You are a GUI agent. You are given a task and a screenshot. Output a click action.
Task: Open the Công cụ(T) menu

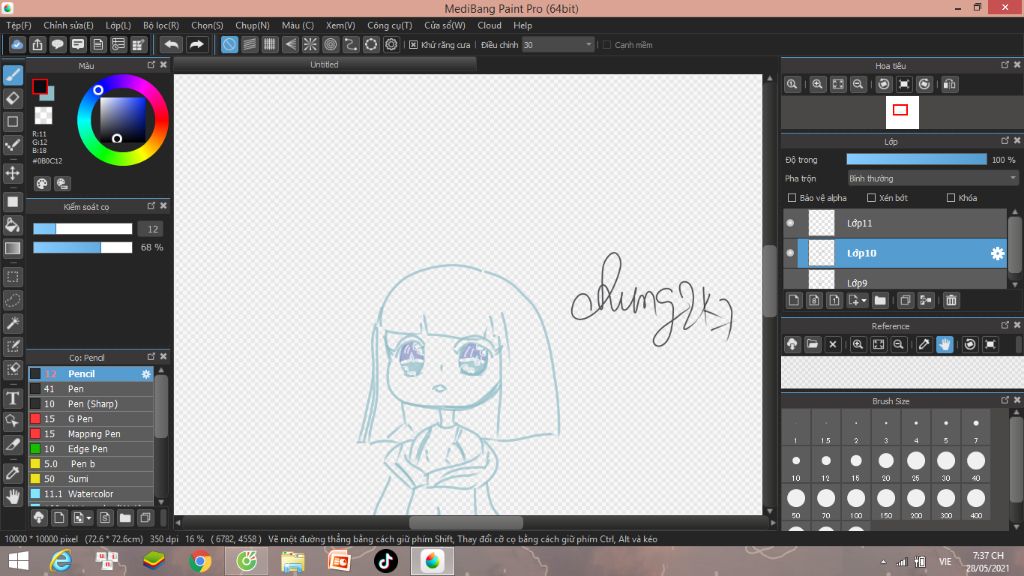389,25
